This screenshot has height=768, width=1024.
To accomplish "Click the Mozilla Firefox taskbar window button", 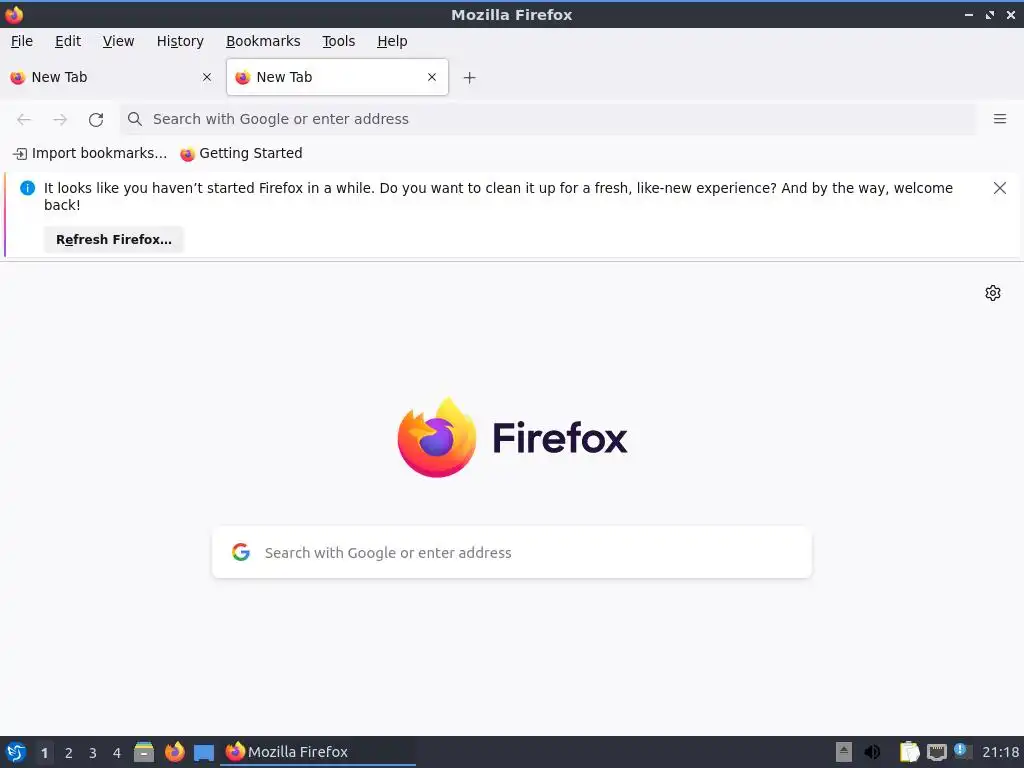I will pyautogui.click(x=318, y=752).
